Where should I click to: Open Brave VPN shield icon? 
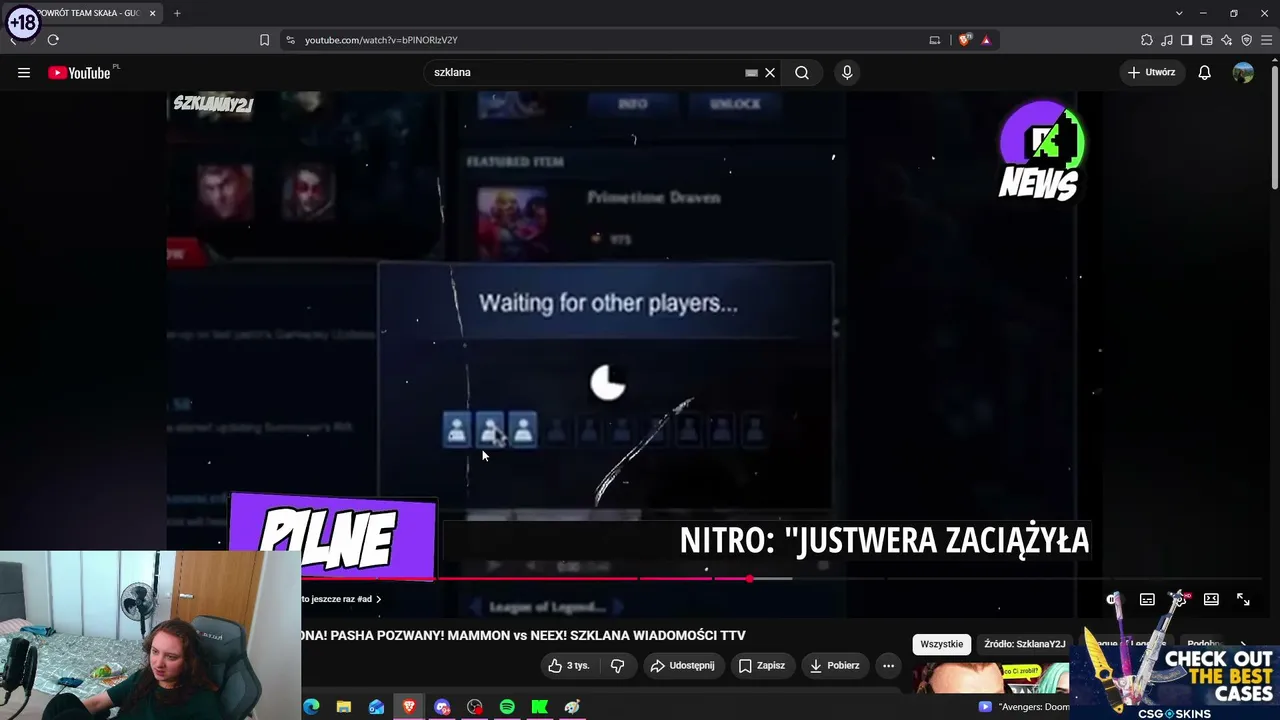(1247, 40)
